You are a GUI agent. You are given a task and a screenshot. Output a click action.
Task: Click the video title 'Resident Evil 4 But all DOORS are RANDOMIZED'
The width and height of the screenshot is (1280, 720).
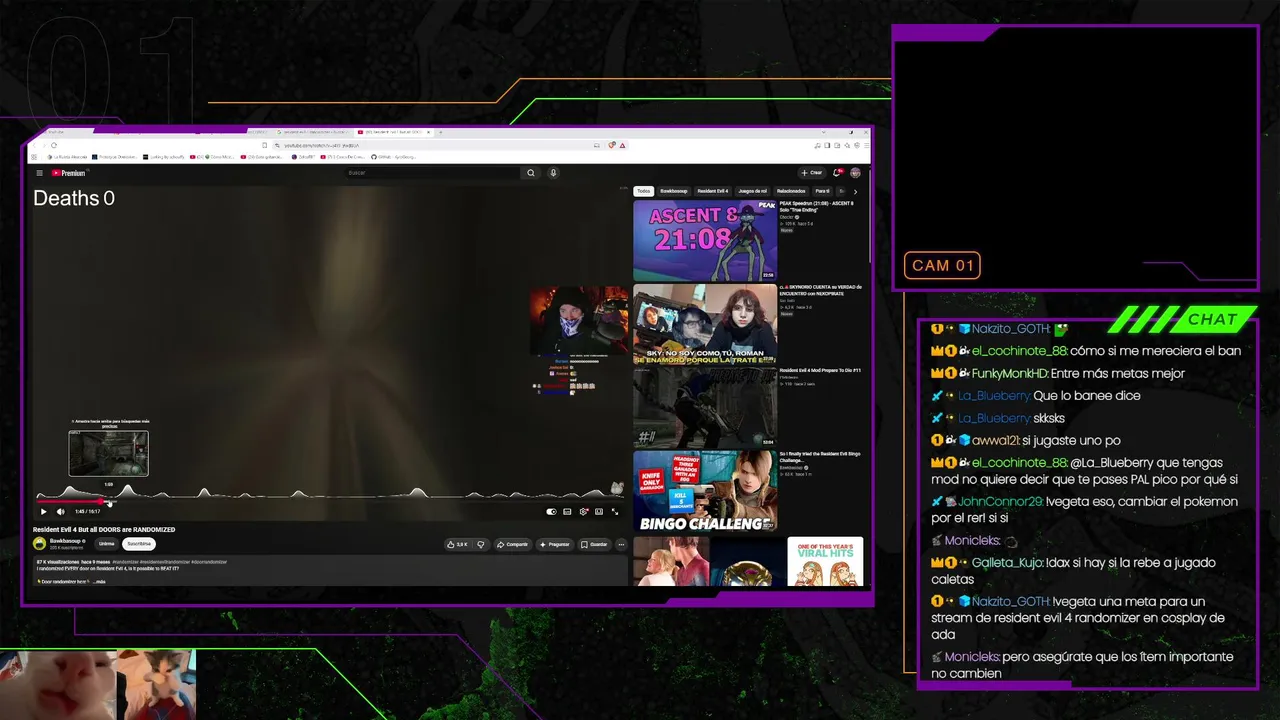[104, 530]
